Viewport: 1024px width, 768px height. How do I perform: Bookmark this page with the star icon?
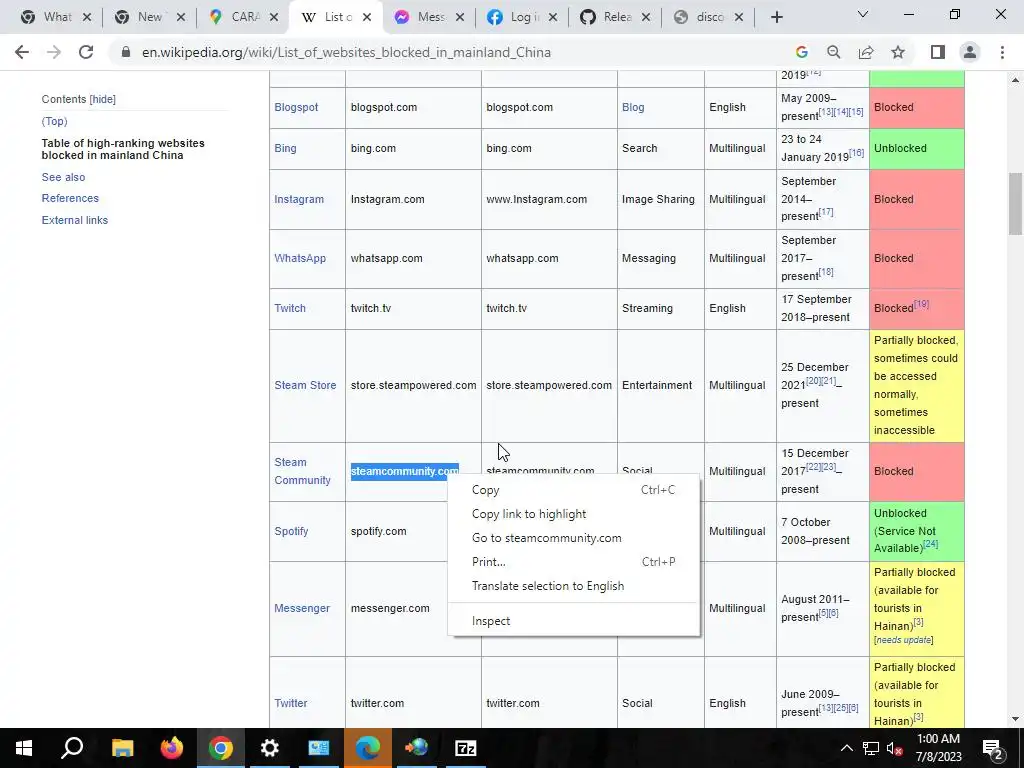[x=898, y=52]
